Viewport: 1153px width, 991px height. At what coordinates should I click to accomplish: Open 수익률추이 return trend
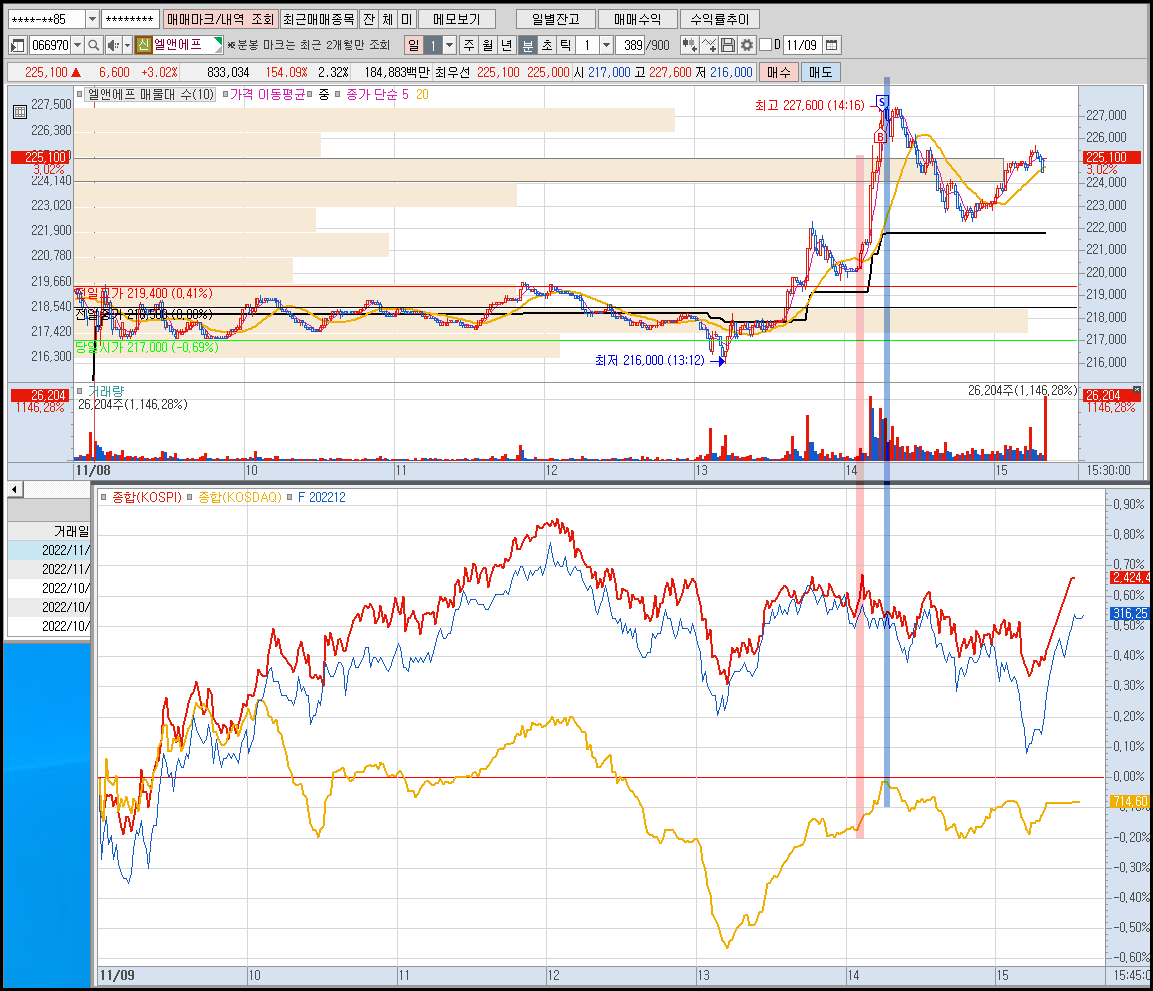pyautogui.click(x=720, y=19)
